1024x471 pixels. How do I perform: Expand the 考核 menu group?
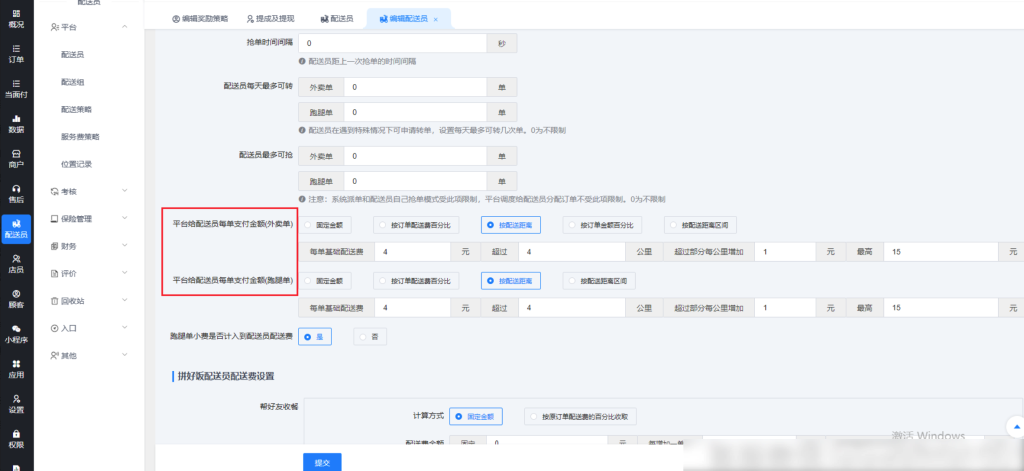click(90, 191)
